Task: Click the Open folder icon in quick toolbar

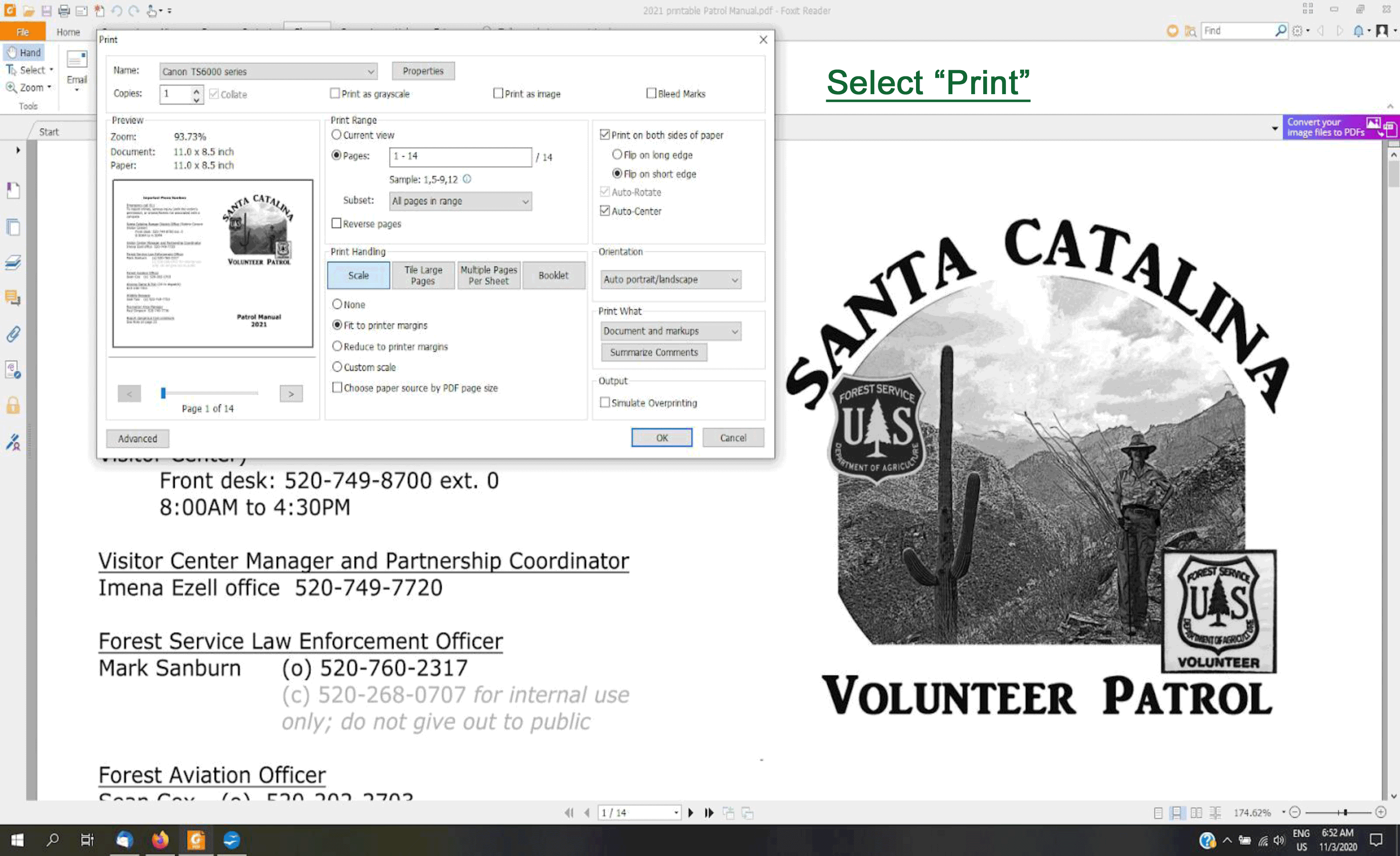Action: click(x=28, y=10)
